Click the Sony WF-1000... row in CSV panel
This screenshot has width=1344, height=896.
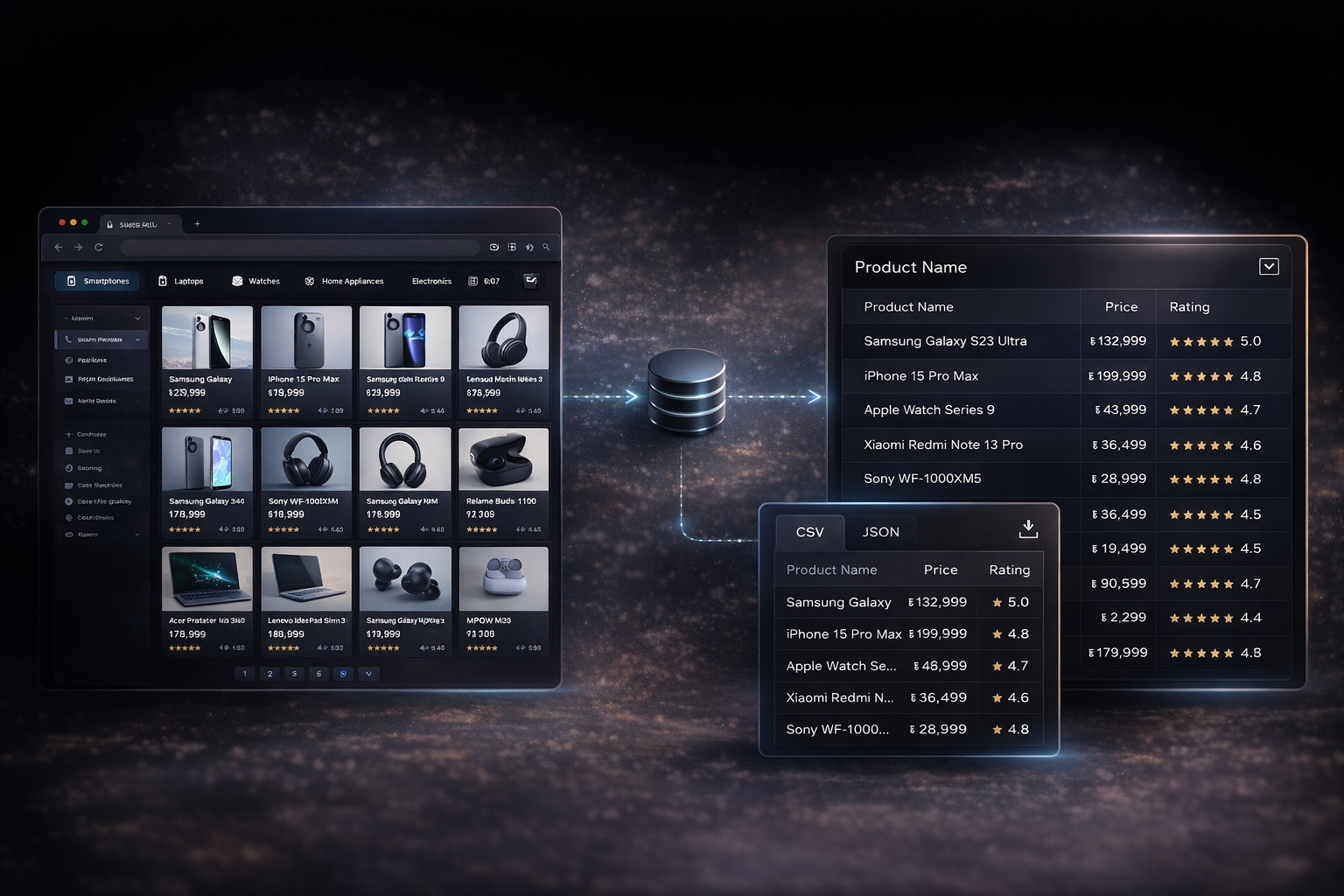tap(909, 729)
